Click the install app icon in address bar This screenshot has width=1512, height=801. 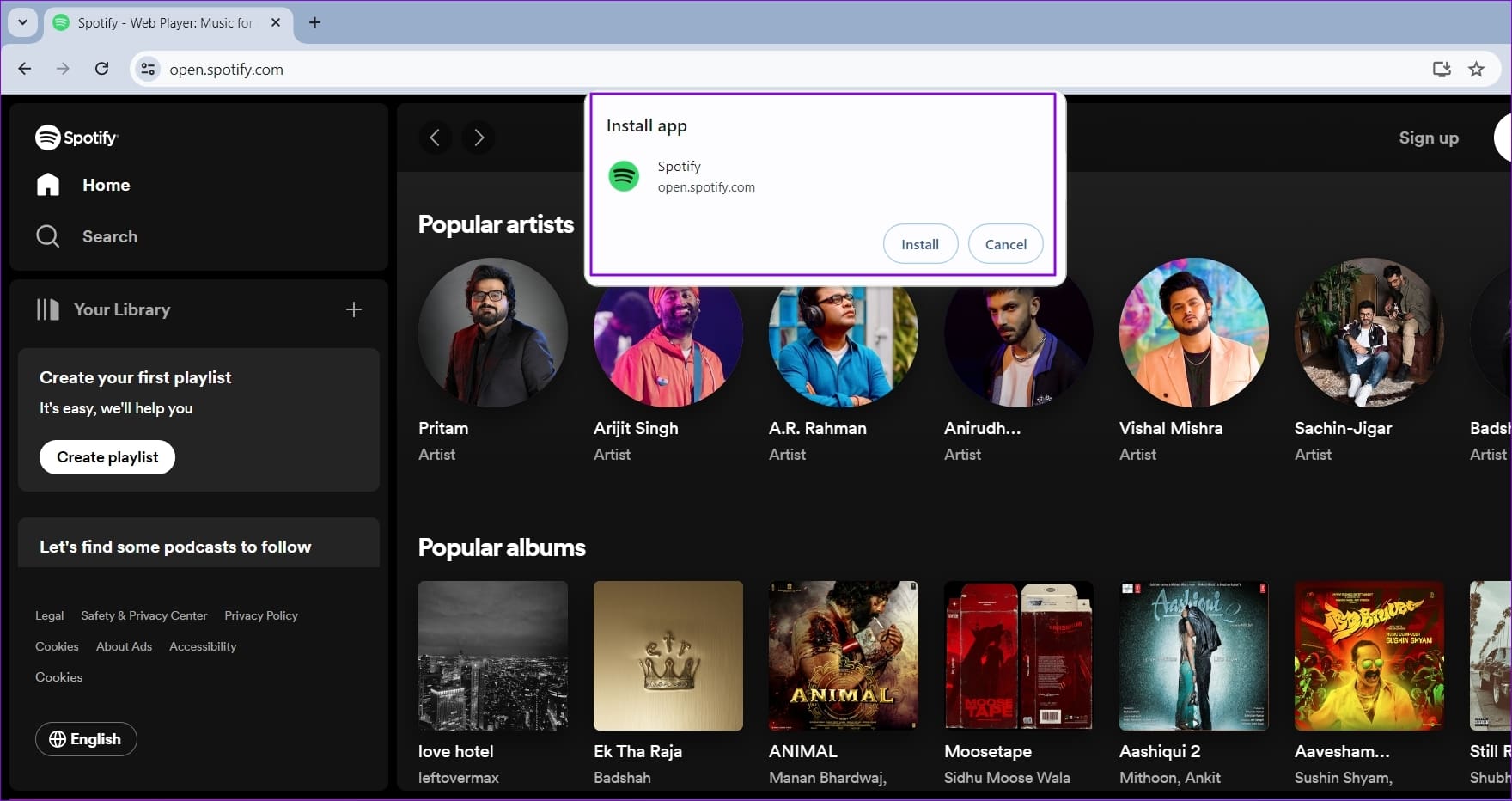[1442, 69]
